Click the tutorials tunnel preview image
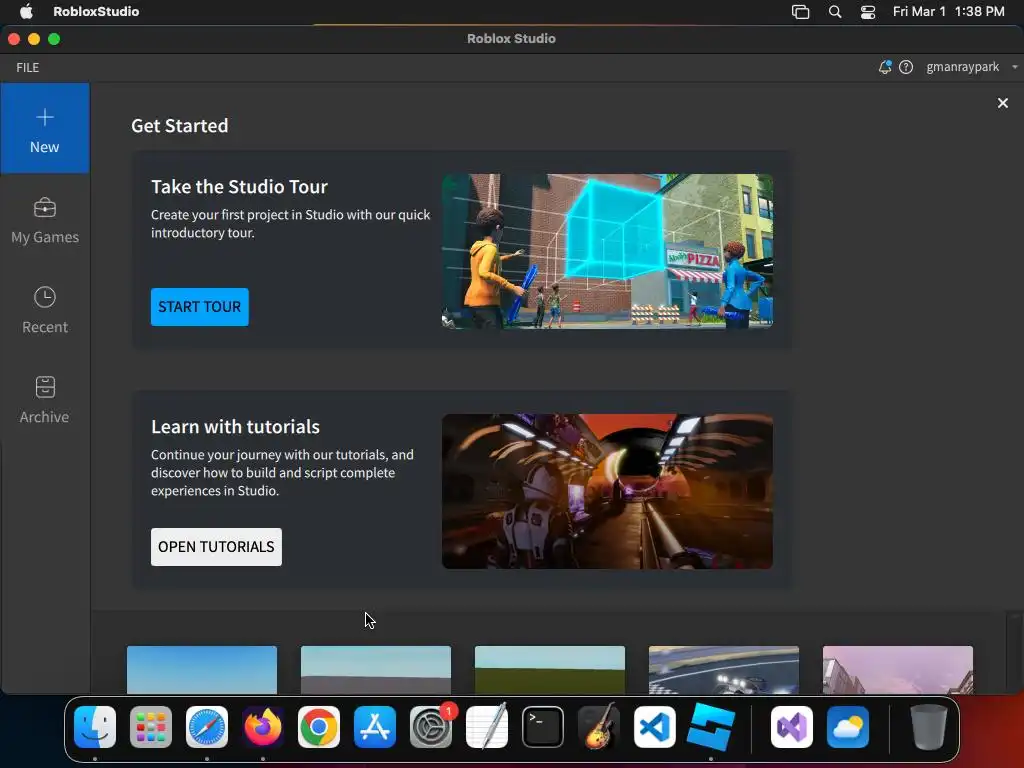1024x768 pixels. 607,491
